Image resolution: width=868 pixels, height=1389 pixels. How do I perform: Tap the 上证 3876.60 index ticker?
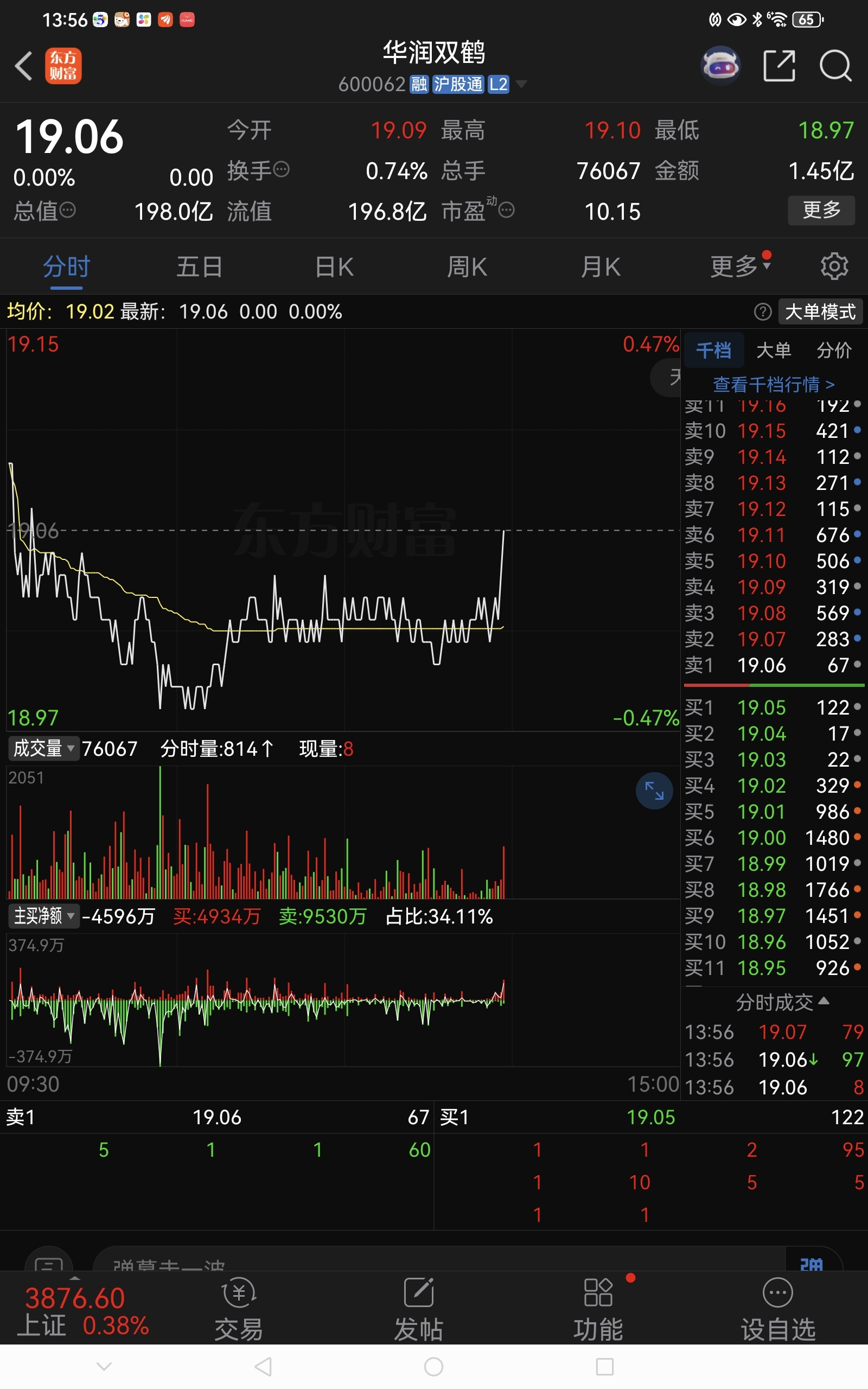pyautogui.click(x=82, y=1311)
